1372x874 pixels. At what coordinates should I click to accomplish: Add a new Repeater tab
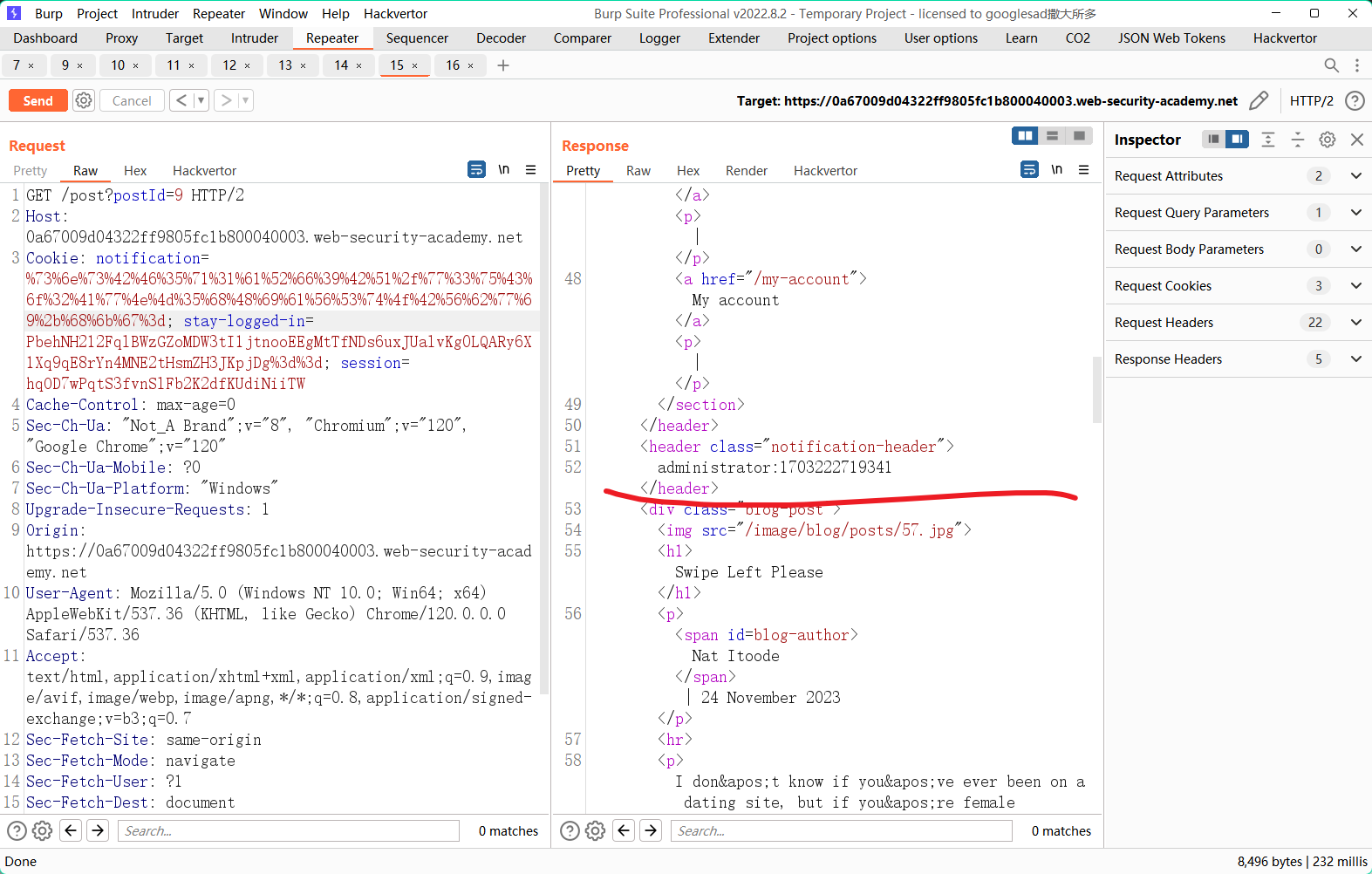pos(503,65)
